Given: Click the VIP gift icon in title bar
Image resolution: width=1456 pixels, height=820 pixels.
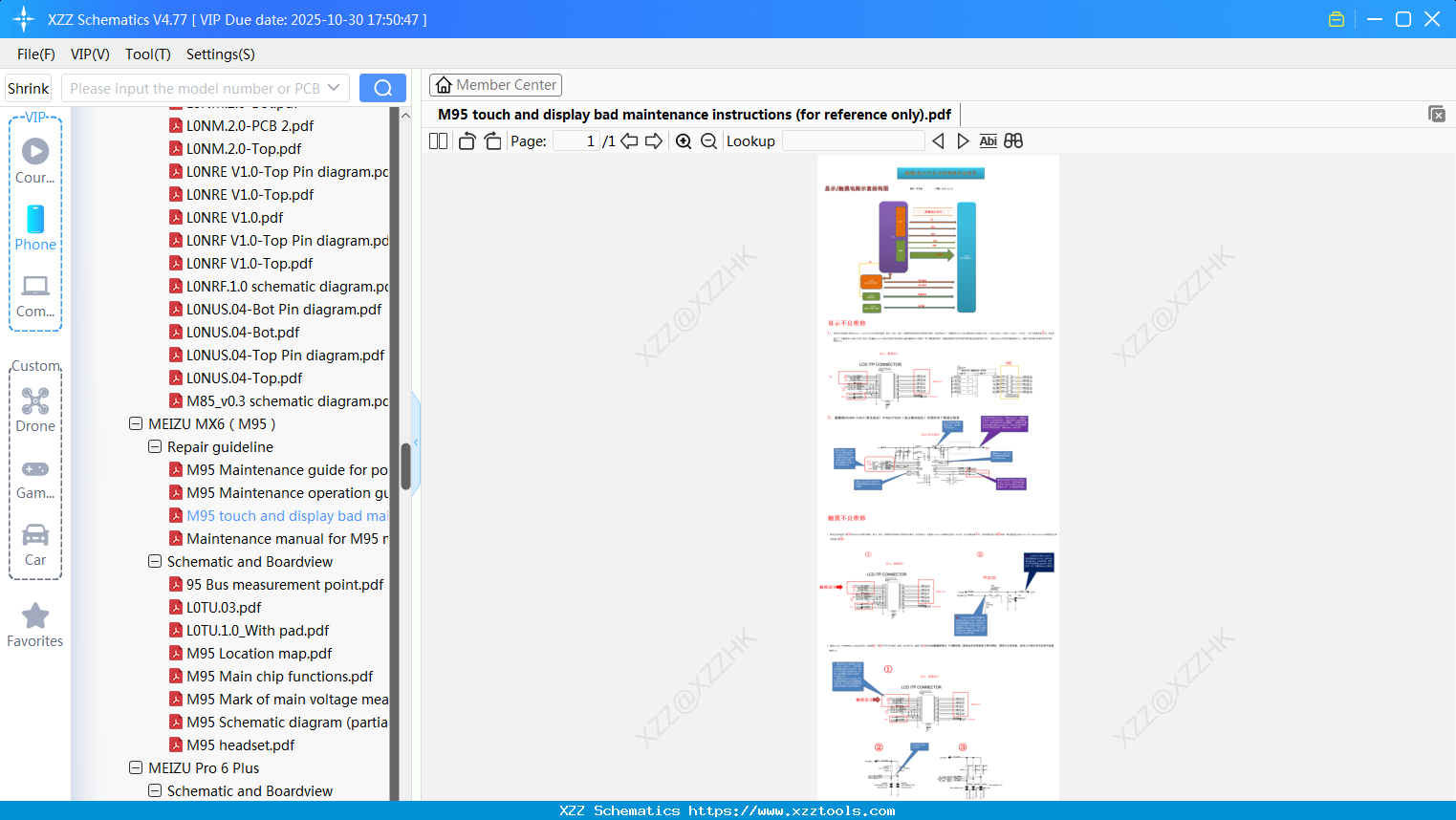Looking at the screenshot, I should click(x=1336, y=19).
